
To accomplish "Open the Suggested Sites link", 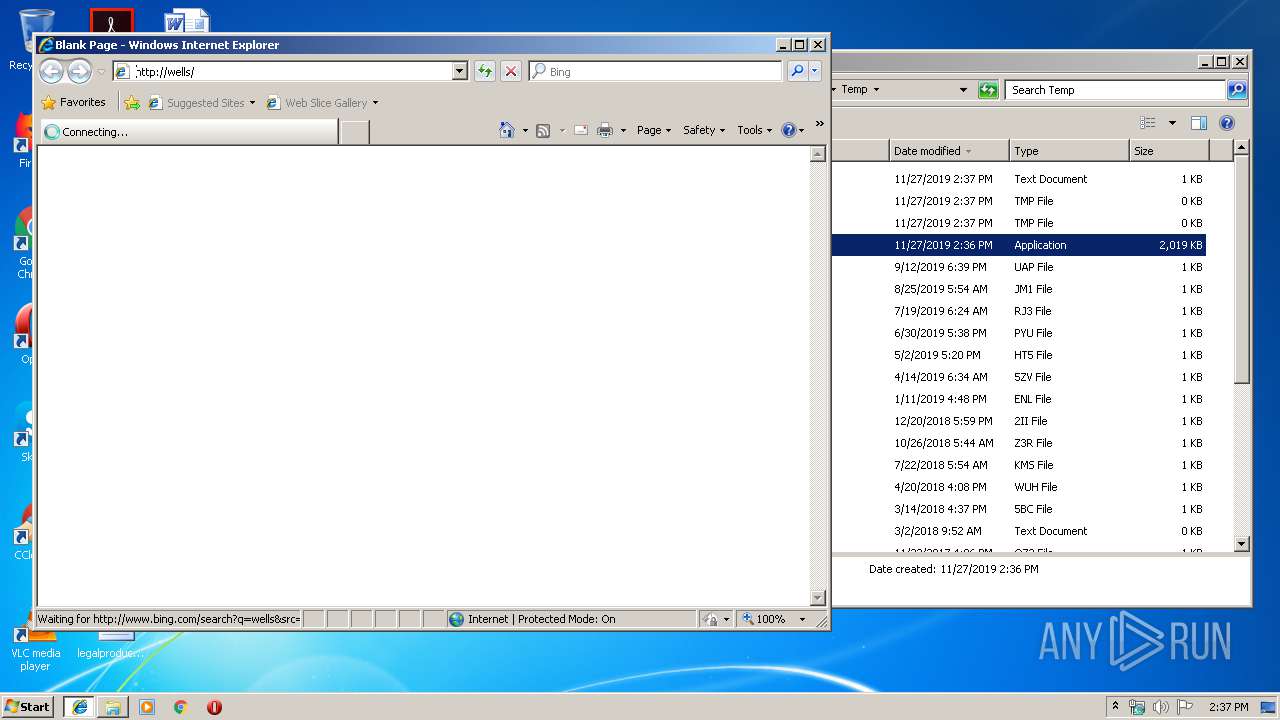I will (x=201, y=102).
